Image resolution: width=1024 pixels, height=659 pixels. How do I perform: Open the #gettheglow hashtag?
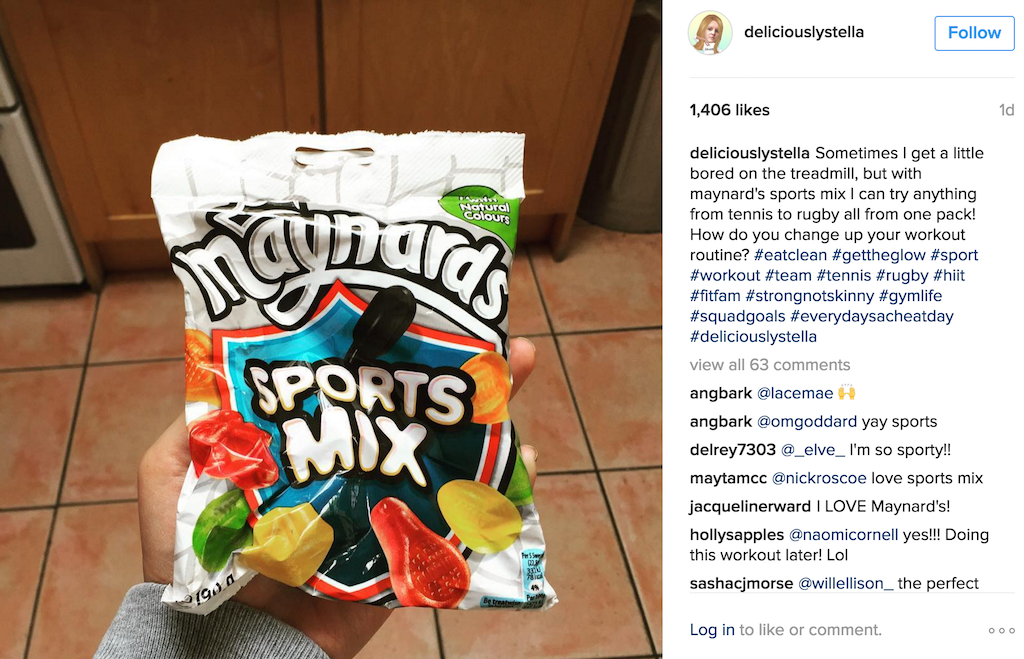point(878,255)
